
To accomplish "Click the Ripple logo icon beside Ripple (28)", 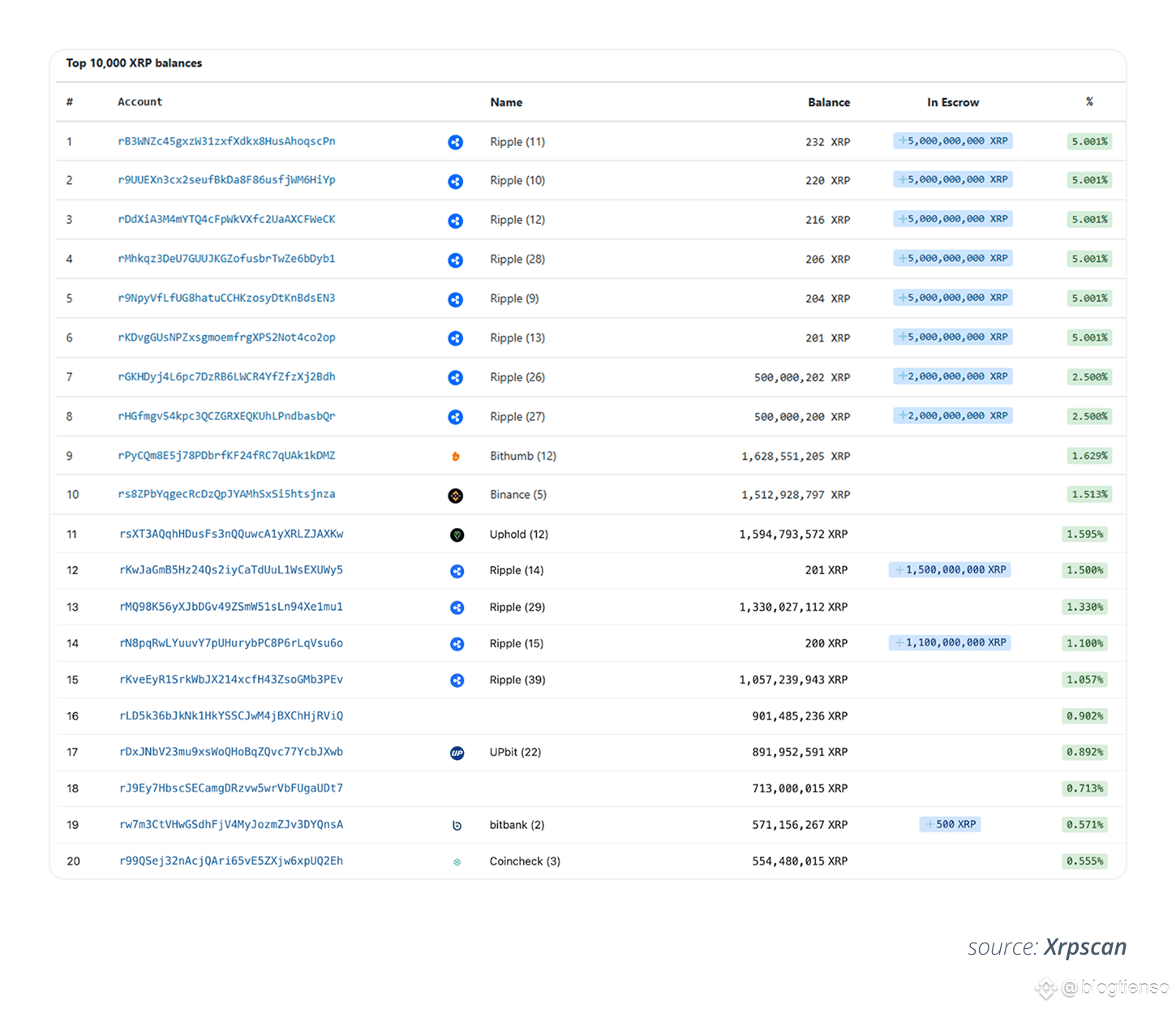I will point(456,260).
